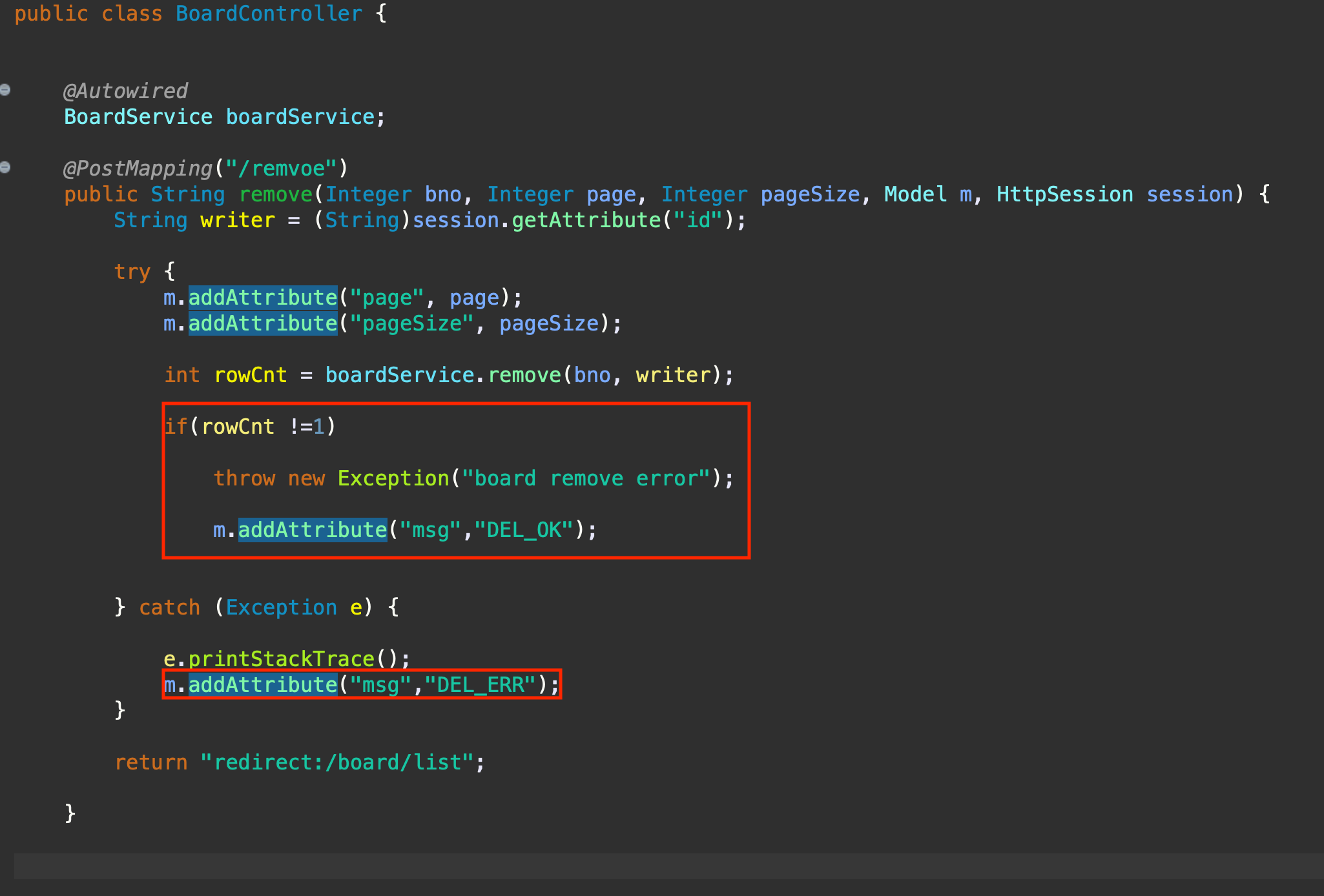
Task: Click the HttpSession parameter type
Action: [1064, 194]
